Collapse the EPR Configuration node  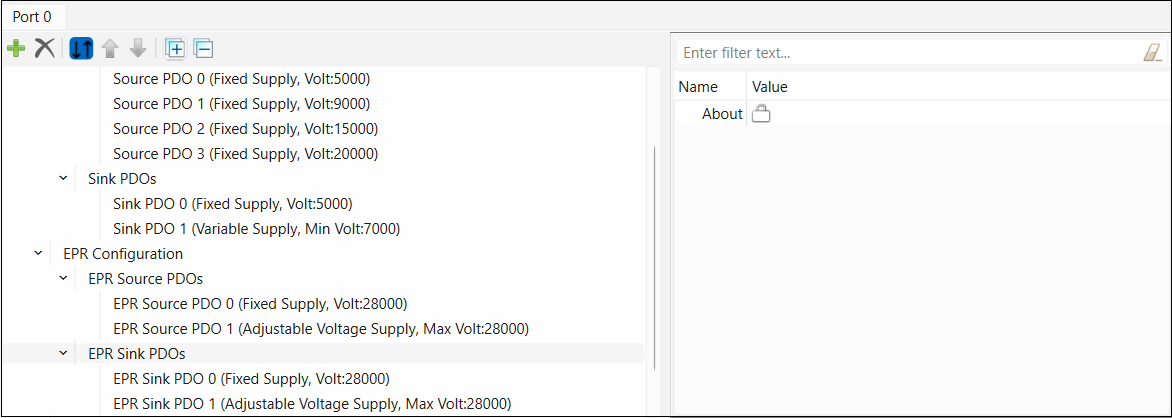coord(38,254)
